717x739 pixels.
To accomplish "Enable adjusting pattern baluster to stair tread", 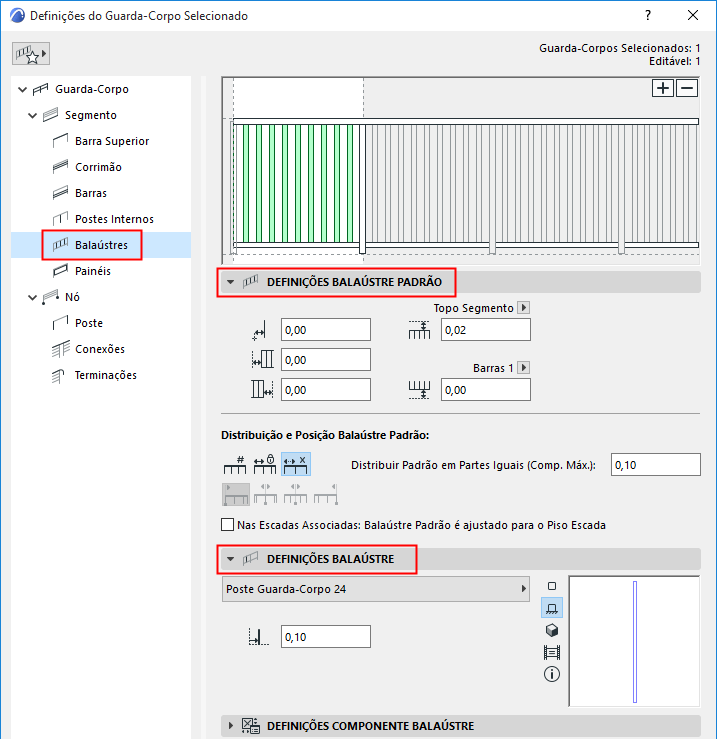I will pos(227,525).
